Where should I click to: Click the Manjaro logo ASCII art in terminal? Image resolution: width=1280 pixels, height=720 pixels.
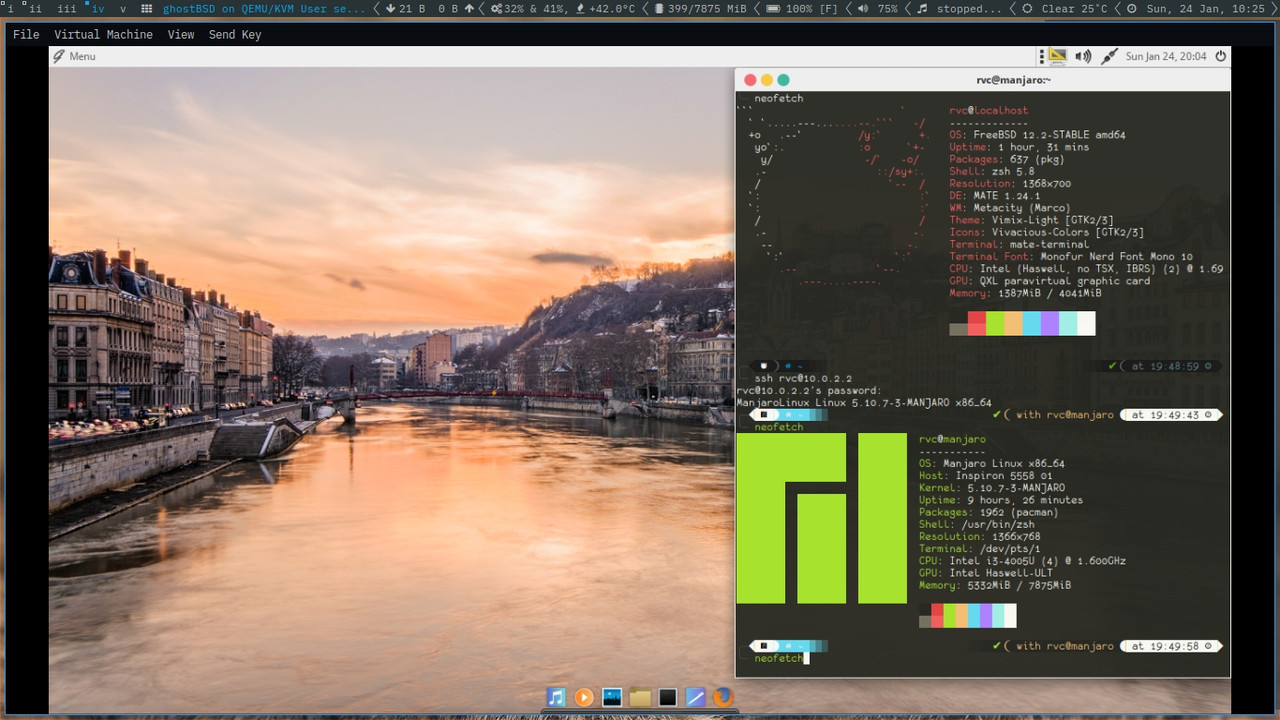point(821,518)
